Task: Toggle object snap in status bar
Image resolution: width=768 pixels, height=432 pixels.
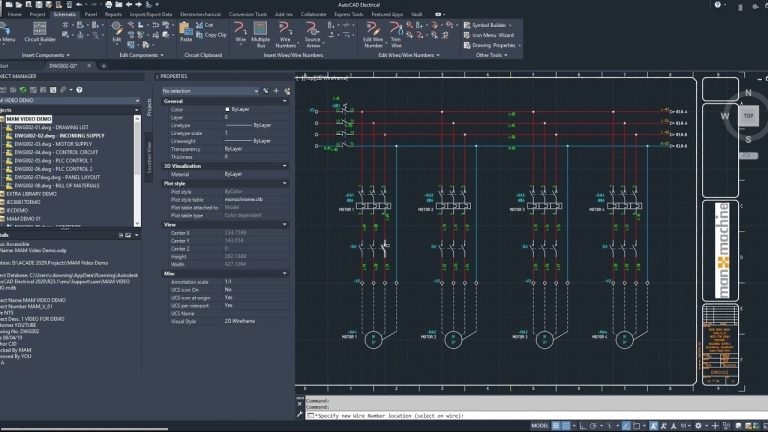Action: [x=636, y=426]
